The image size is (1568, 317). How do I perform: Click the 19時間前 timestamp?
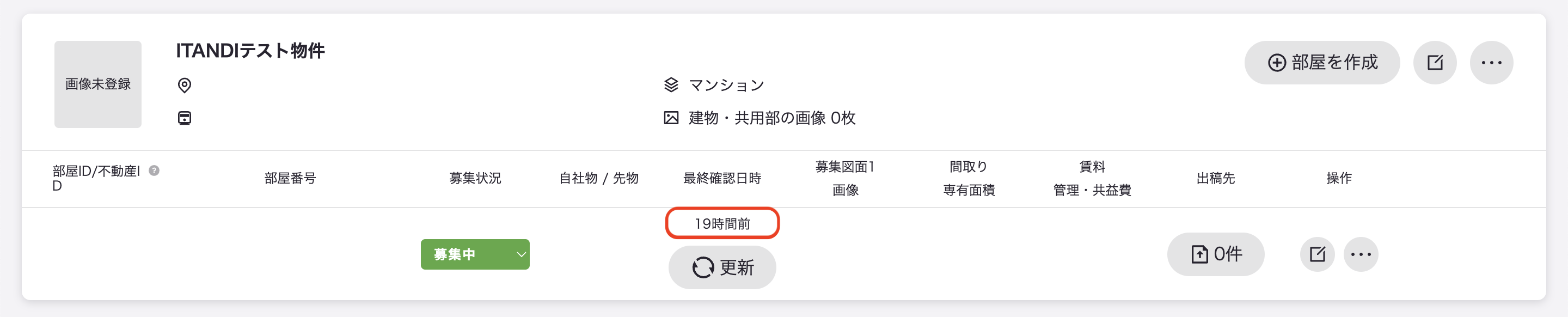coord(722,224)
